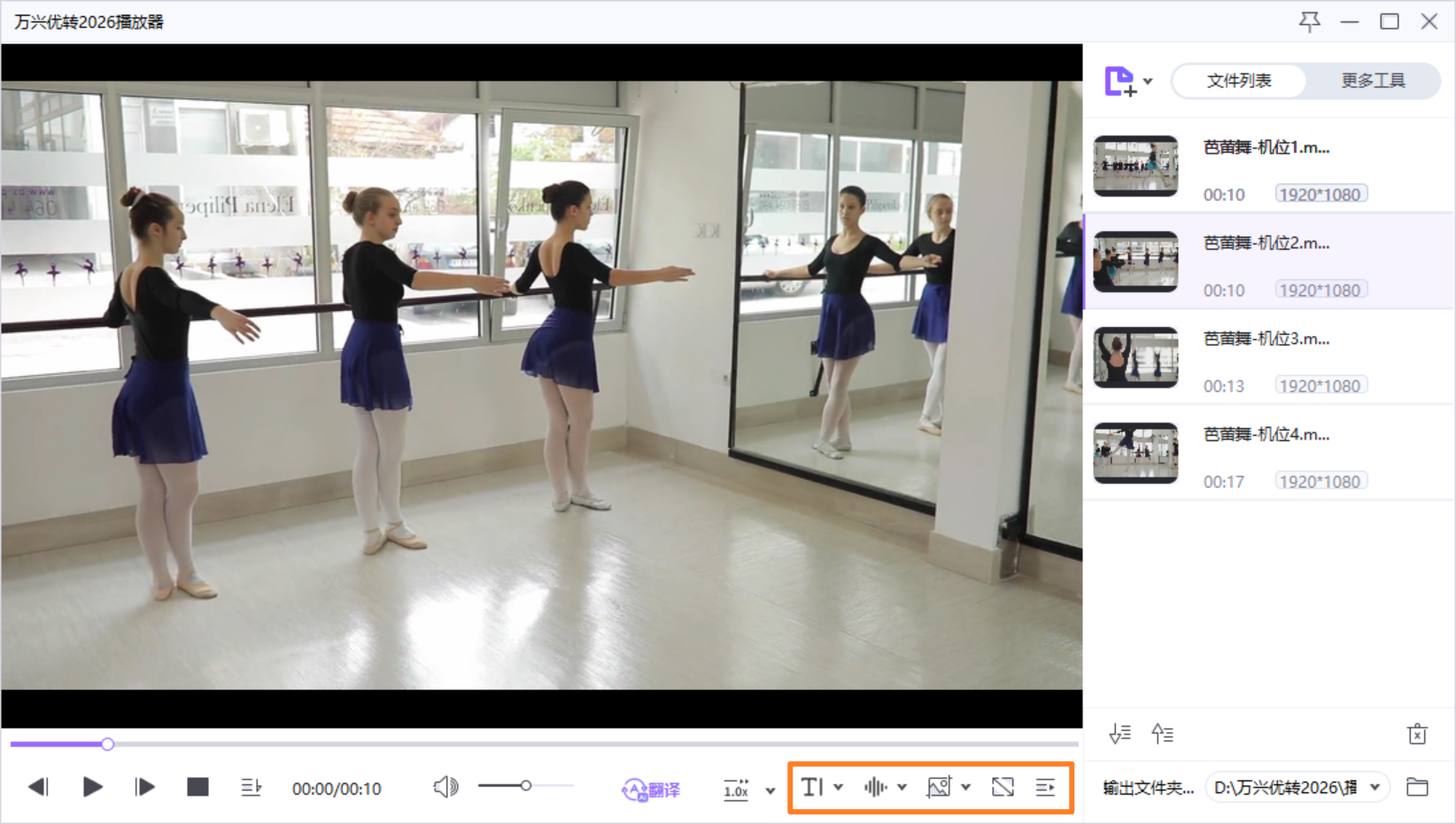The image size is (1456, 824).
Task: Switch to the 更多工具 tab
Action: coord(1373,81)
